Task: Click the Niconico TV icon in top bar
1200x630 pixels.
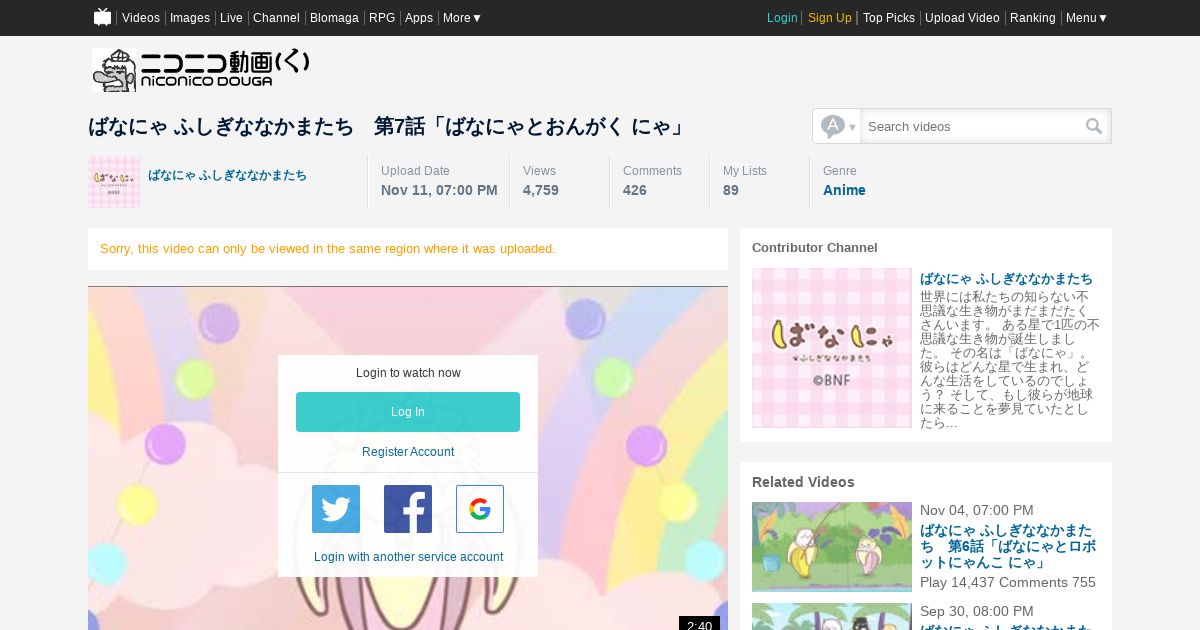Action: tap(102, 17)
